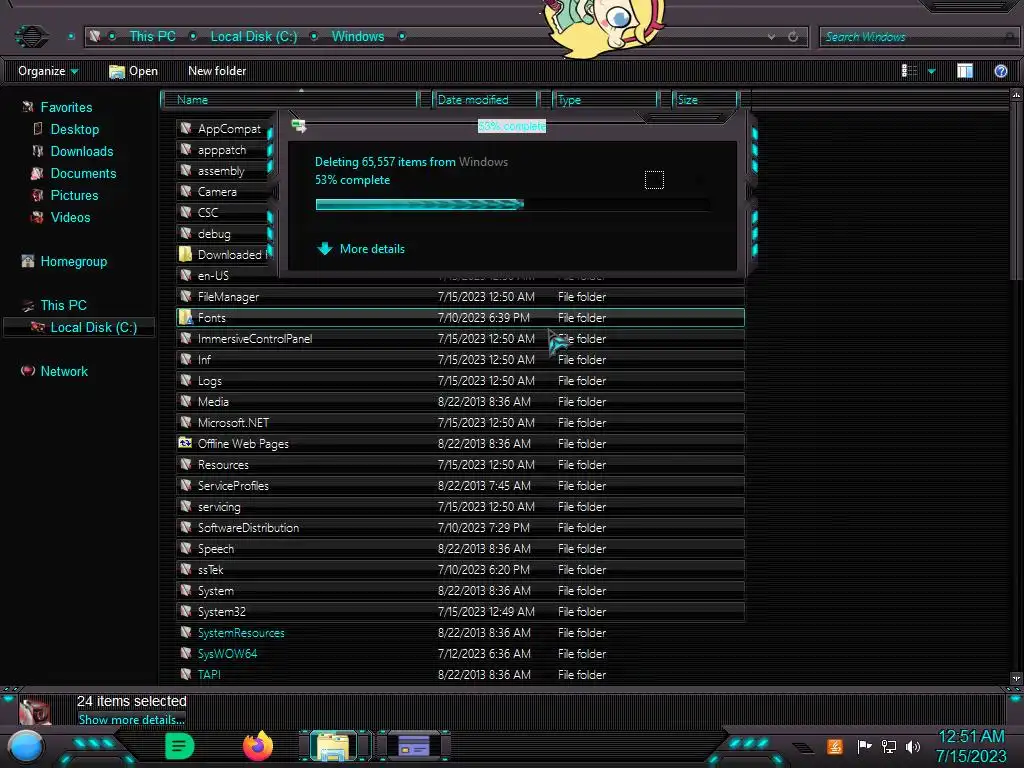
Task: Select the FileManager folder
Action: tap(460, 297)
